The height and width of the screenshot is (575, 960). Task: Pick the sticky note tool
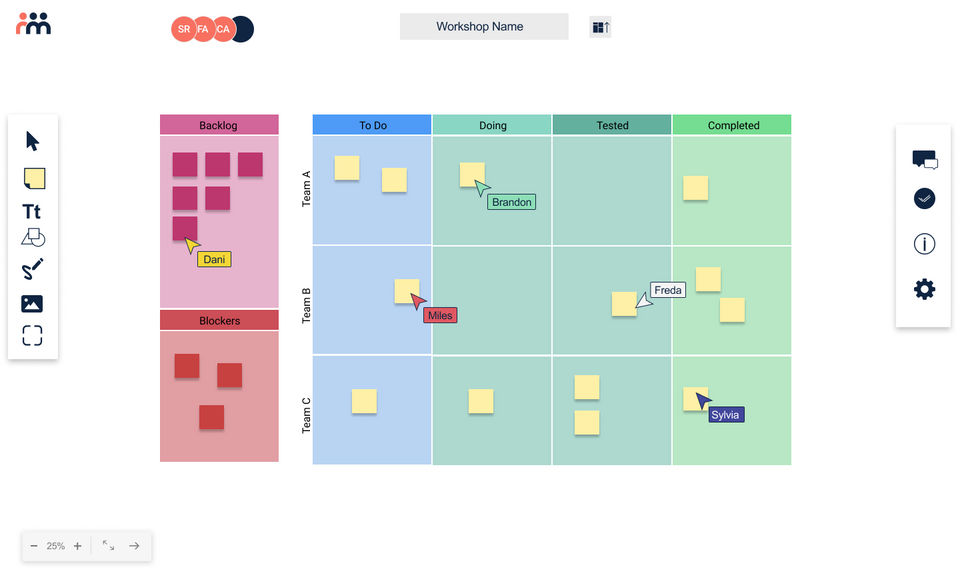pyautogui.click(x=34, y=179)
